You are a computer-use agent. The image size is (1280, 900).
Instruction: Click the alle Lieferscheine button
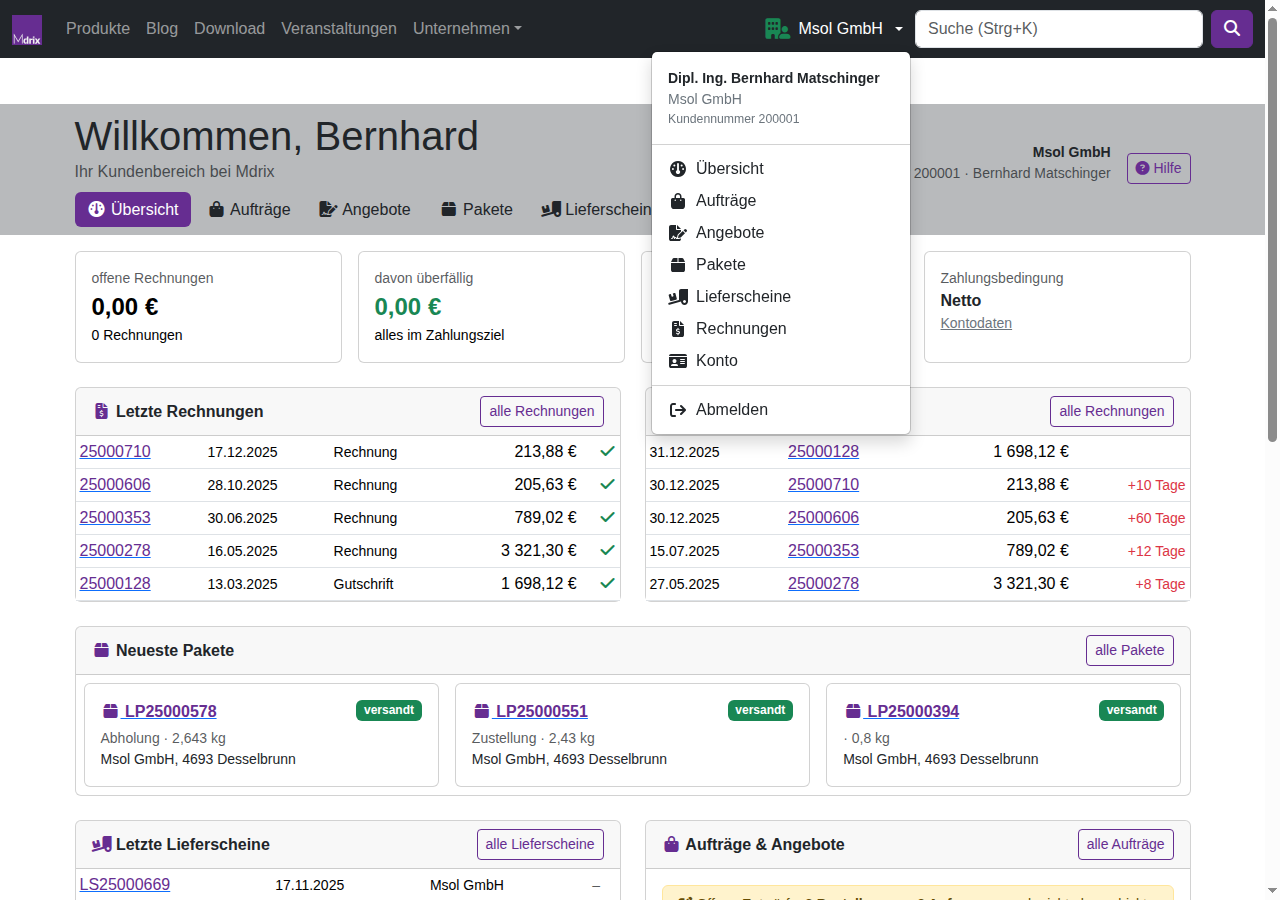(540, 844)
